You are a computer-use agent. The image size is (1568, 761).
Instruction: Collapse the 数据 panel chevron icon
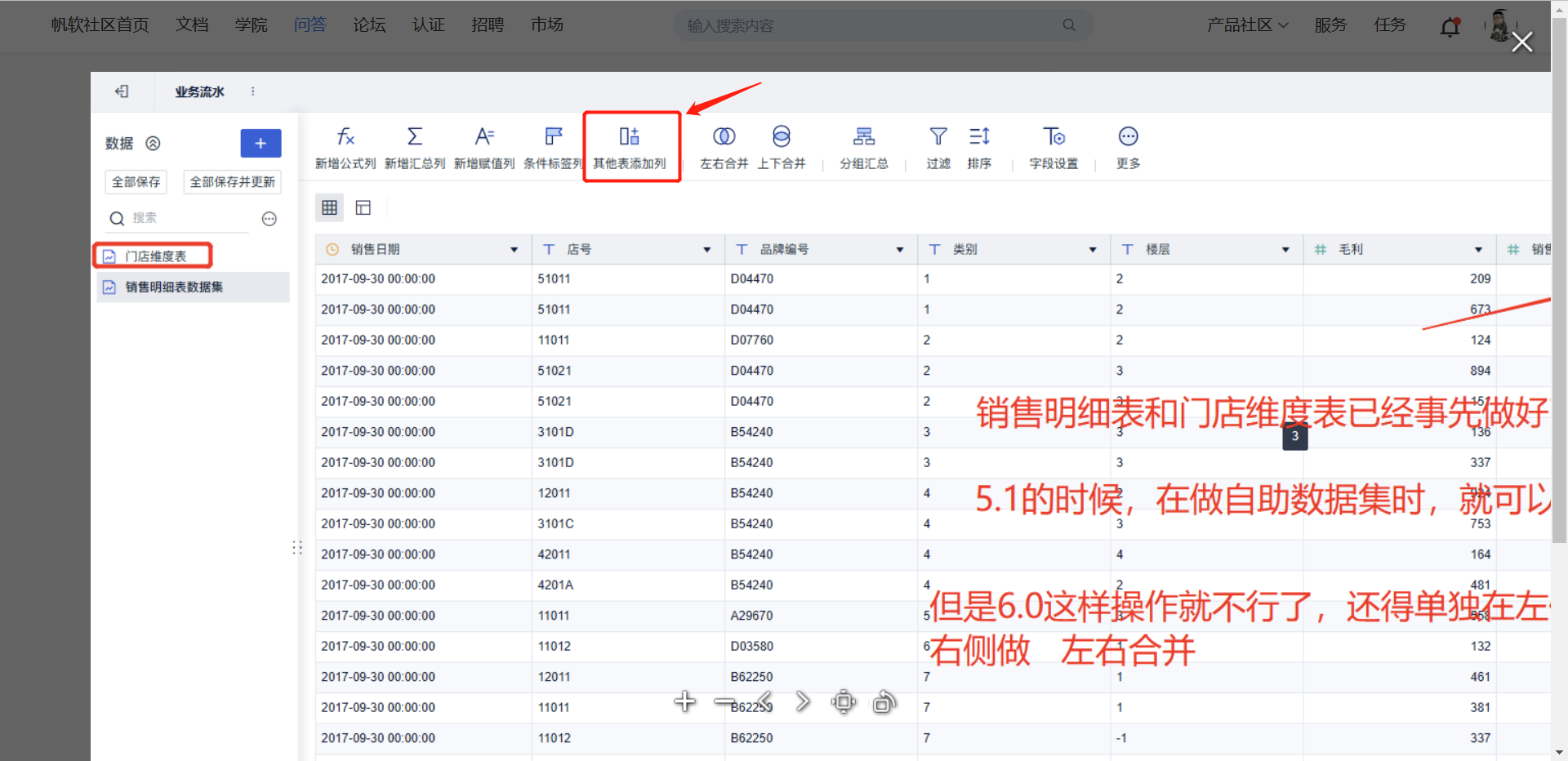[x=153, y=144]
